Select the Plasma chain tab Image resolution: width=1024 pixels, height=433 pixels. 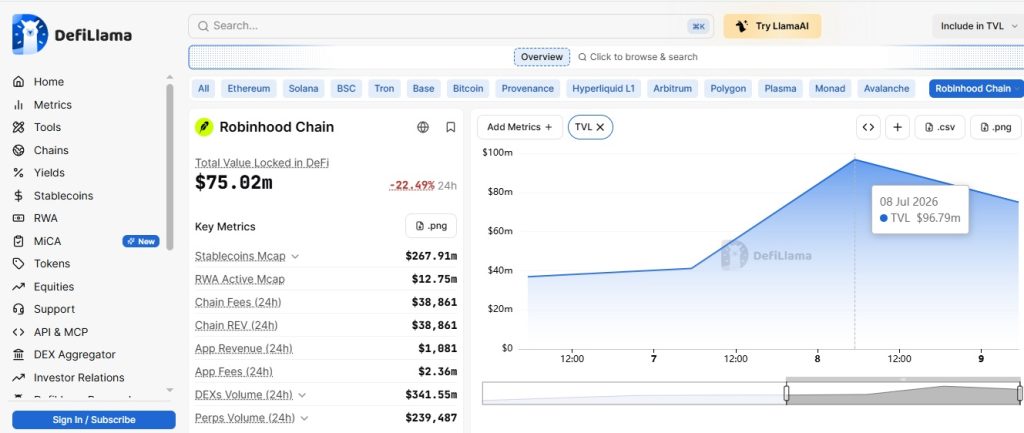click(780, 89)
